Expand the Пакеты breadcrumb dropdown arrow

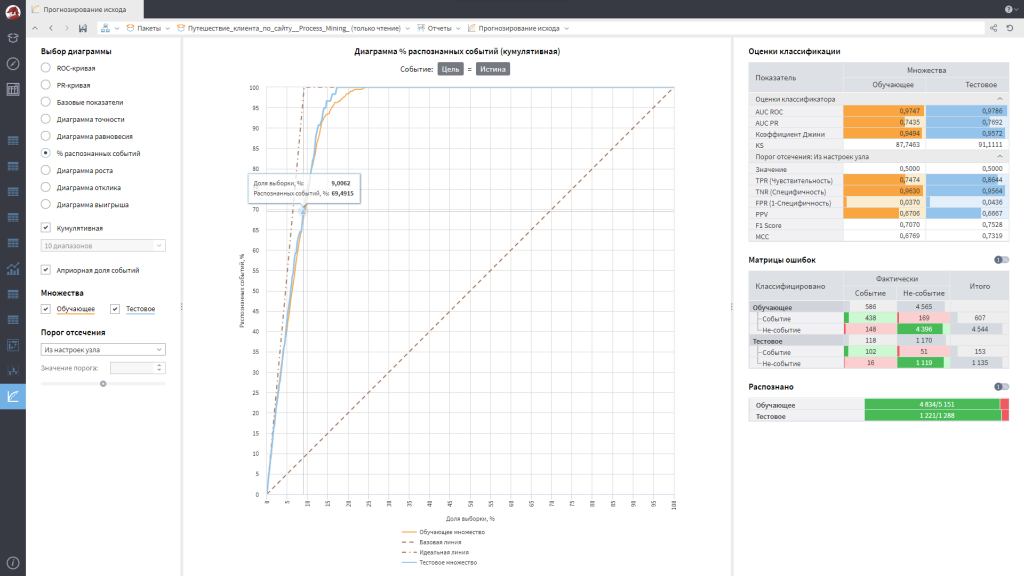point(168,28)
